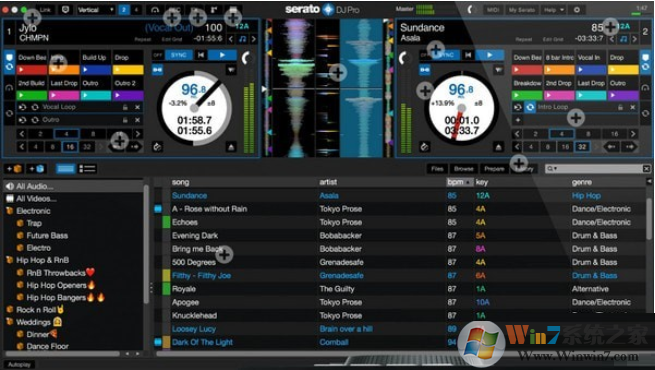The image size is (655, 370).
Task: Add a new crate
Action: (13, 169)
